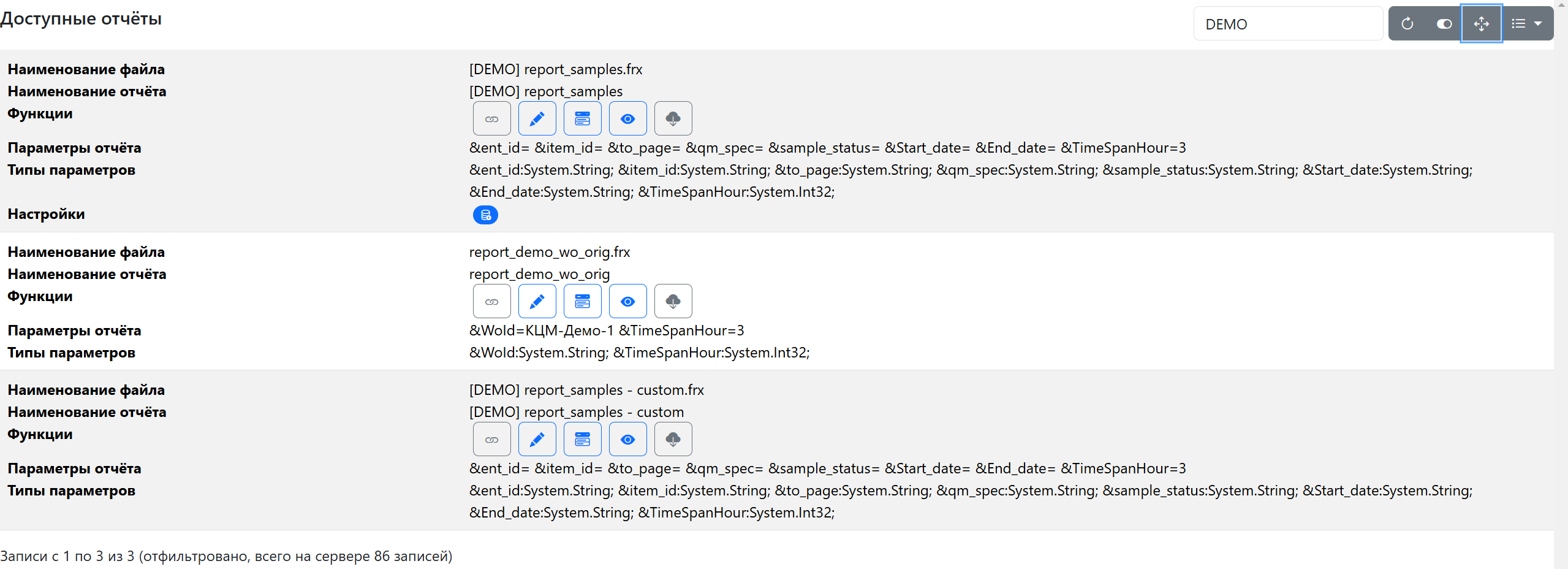Copy link for [DEMO] report_samples report
1568x569 pixels.
[x=491, y=119]
